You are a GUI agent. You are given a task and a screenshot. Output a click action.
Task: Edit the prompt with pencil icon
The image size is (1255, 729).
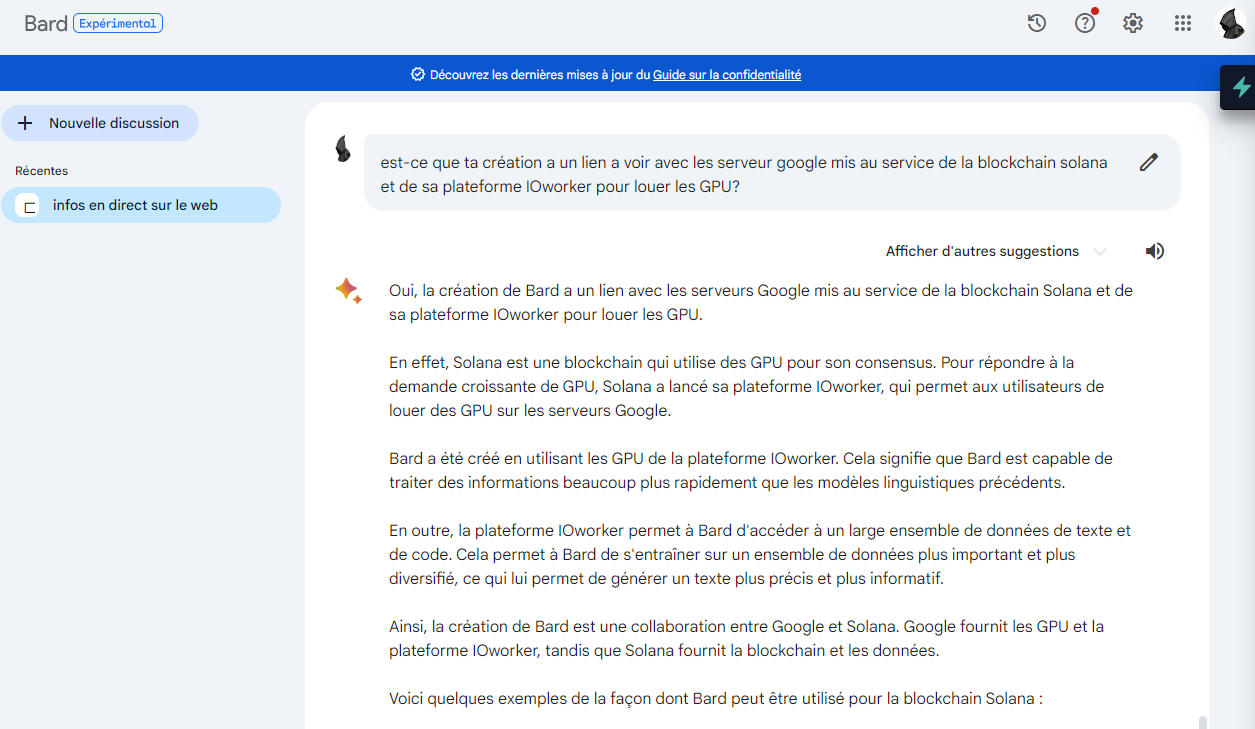pyautogui.click(x=1149, y=162)
